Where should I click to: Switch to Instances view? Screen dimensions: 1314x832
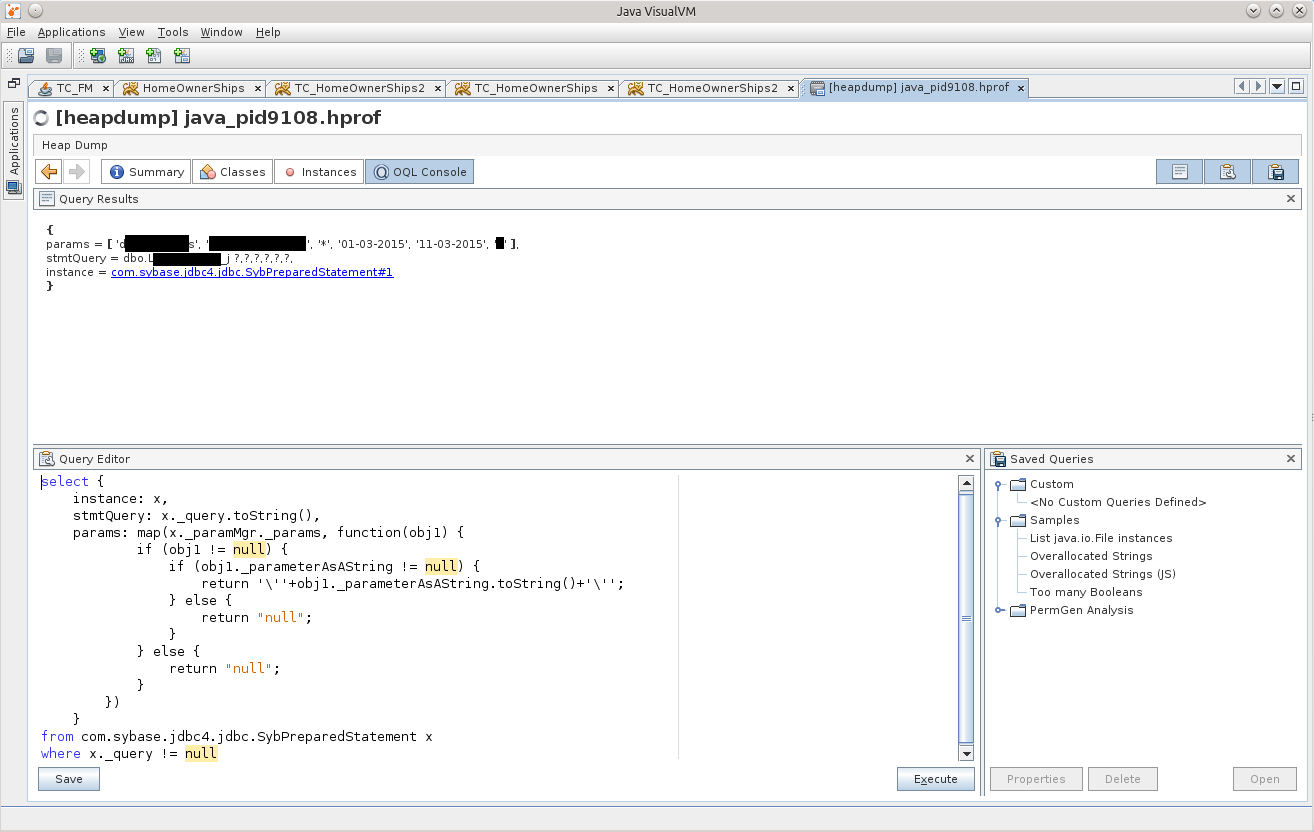click(x=318, y=172)
